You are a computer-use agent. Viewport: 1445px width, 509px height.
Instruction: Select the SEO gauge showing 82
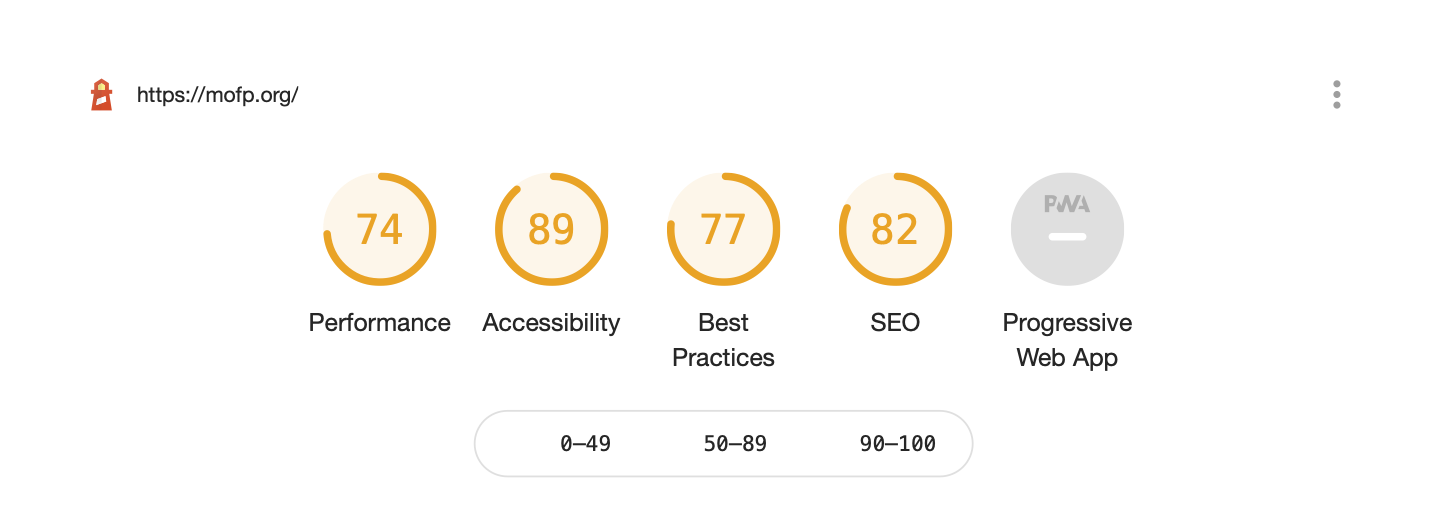click(895, 229)
